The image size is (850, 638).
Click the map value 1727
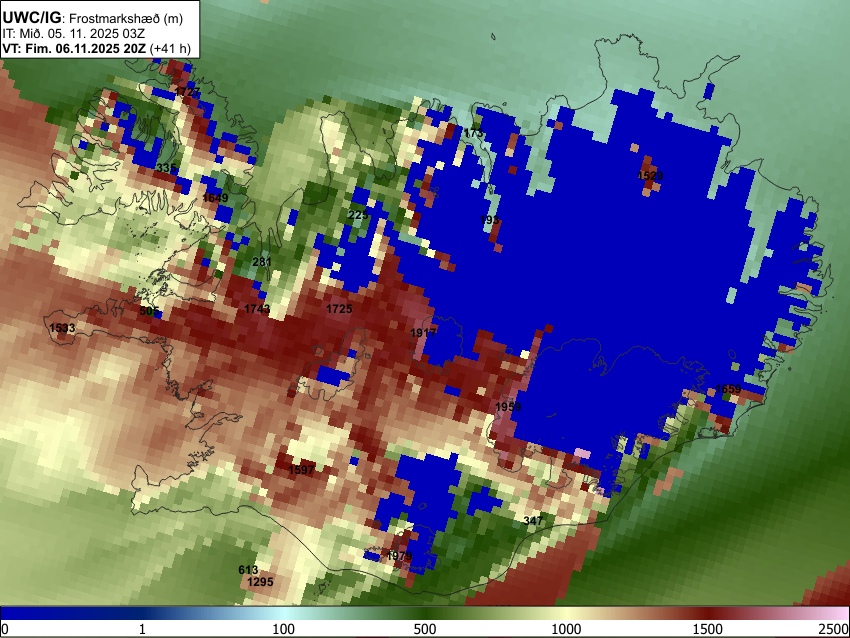(x=188, y=92)
